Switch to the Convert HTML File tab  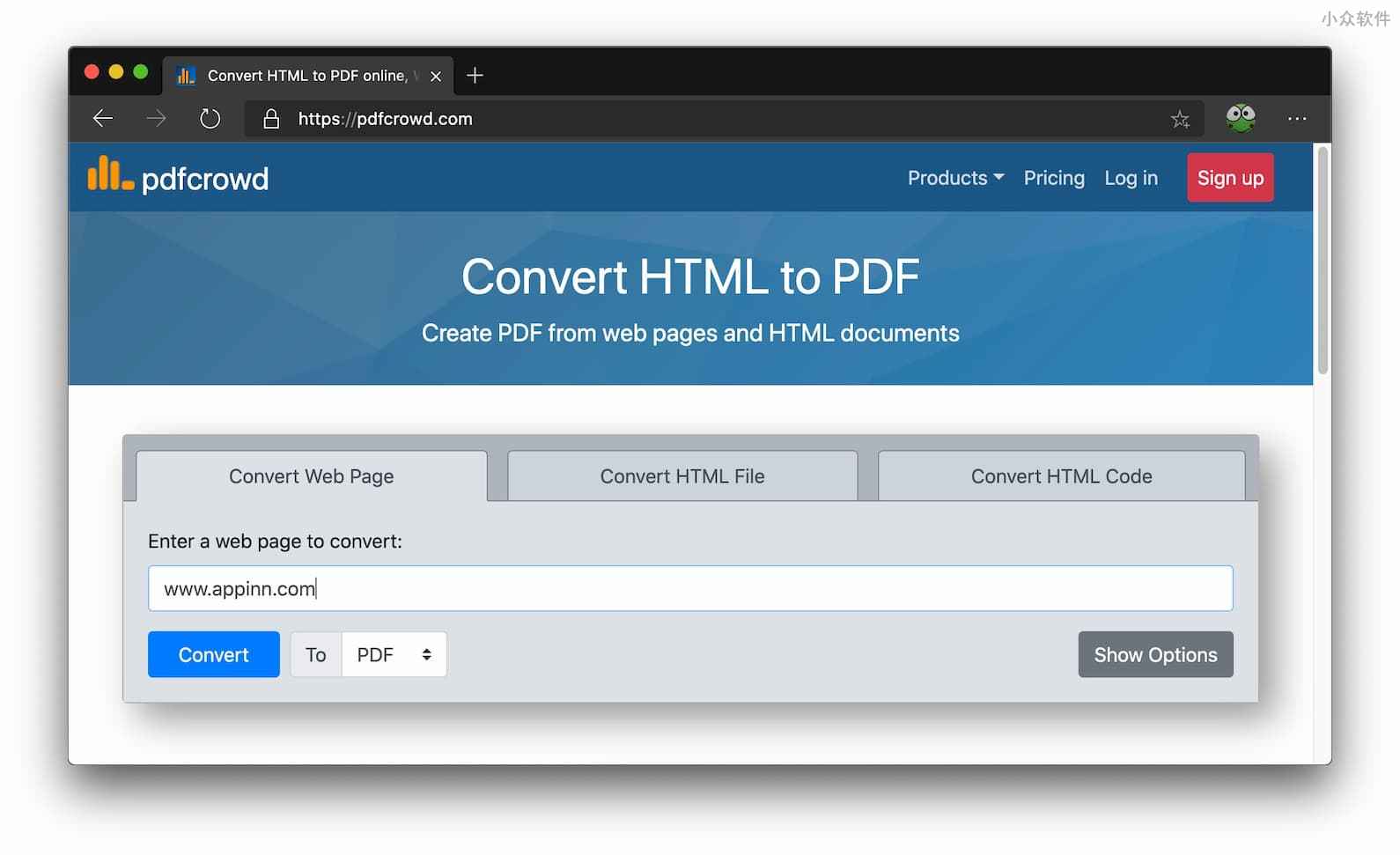point(682,476)
